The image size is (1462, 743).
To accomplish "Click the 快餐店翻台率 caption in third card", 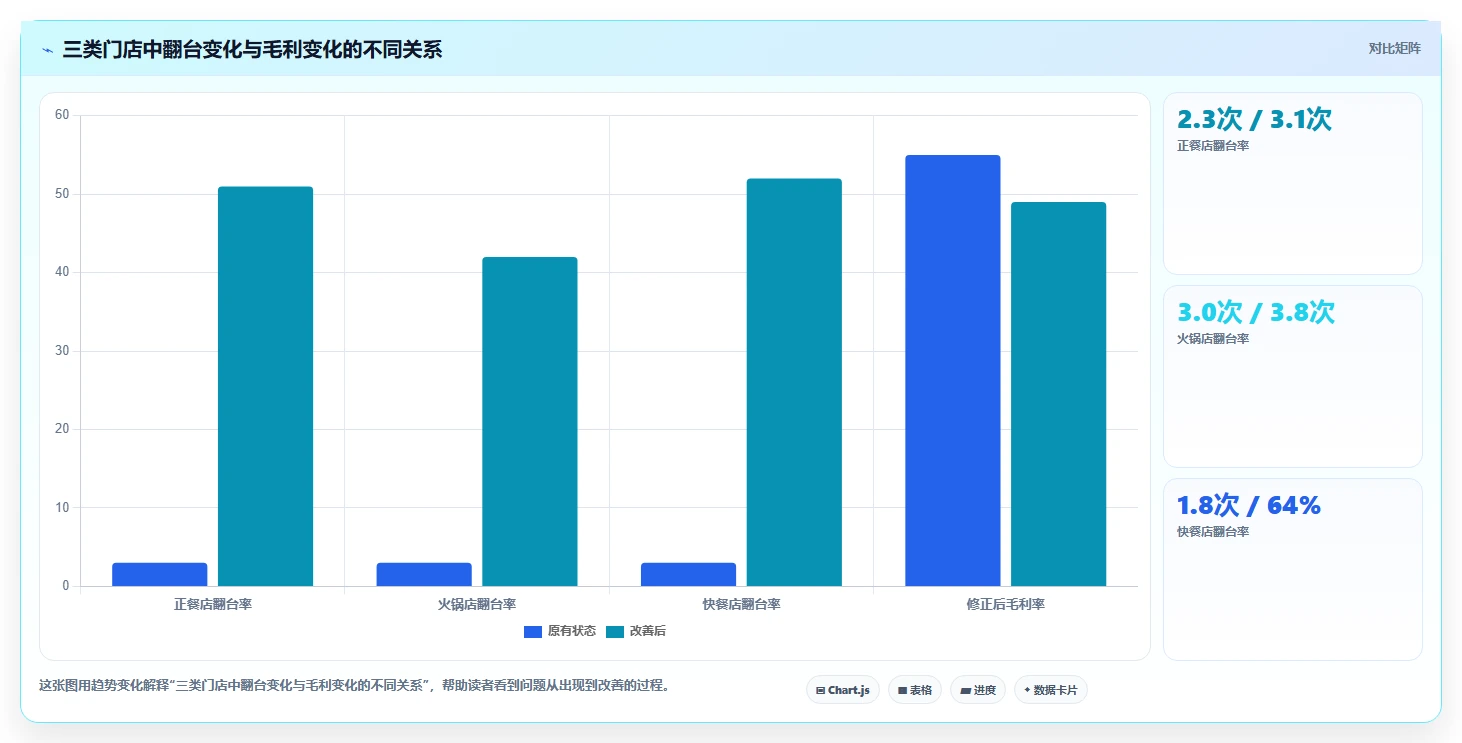I will tap(1213, 532).
